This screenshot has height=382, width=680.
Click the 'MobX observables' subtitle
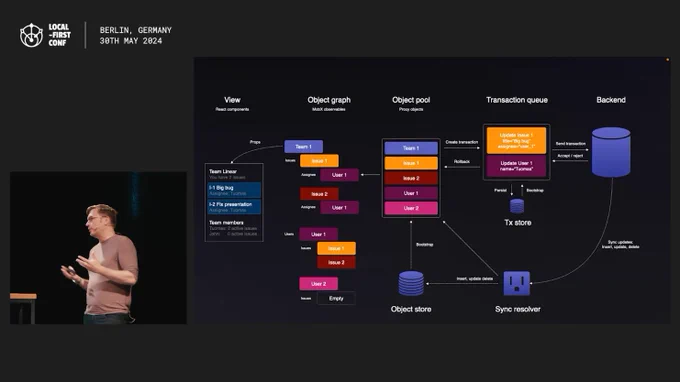point(329,109)
